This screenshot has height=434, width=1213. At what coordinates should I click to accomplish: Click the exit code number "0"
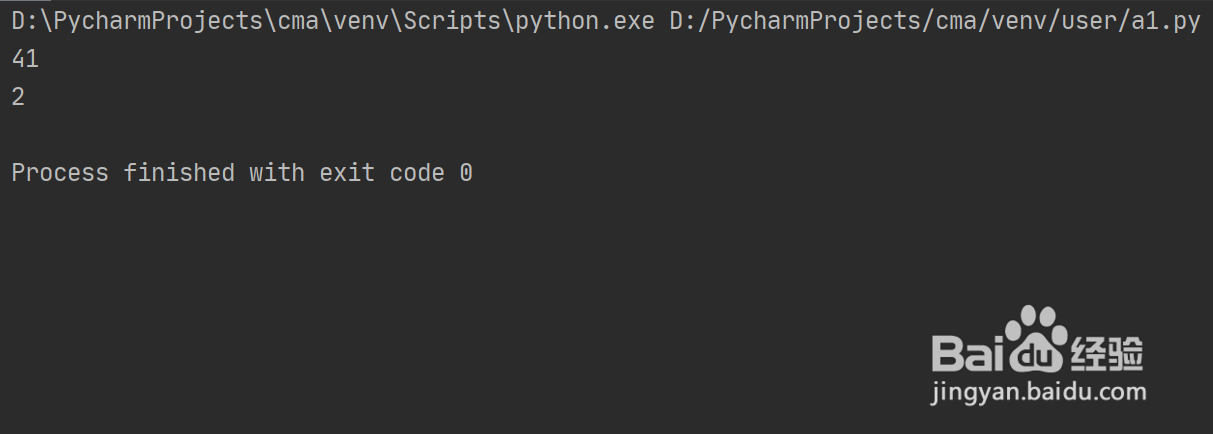(x=466, y=173)
